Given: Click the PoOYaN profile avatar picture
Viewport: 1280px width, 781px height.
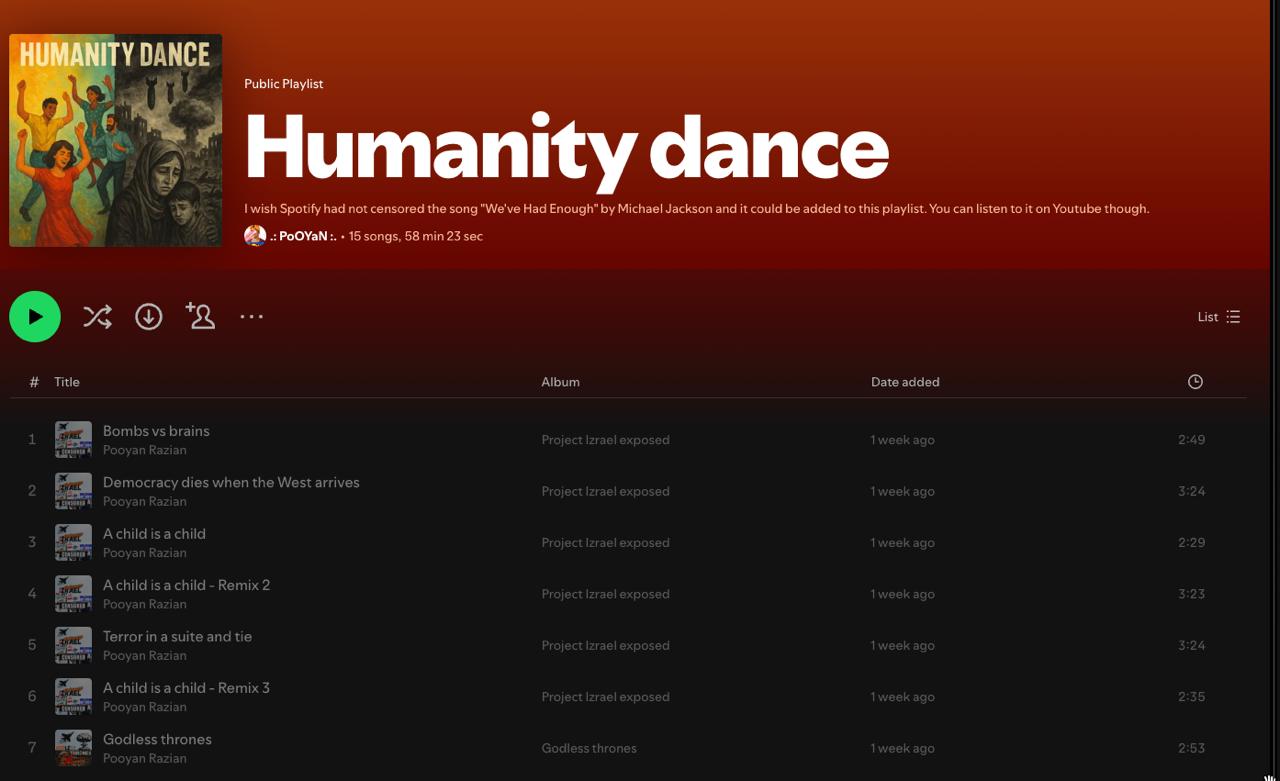Looking at the screenshot, I should click(x=255, y=236).
